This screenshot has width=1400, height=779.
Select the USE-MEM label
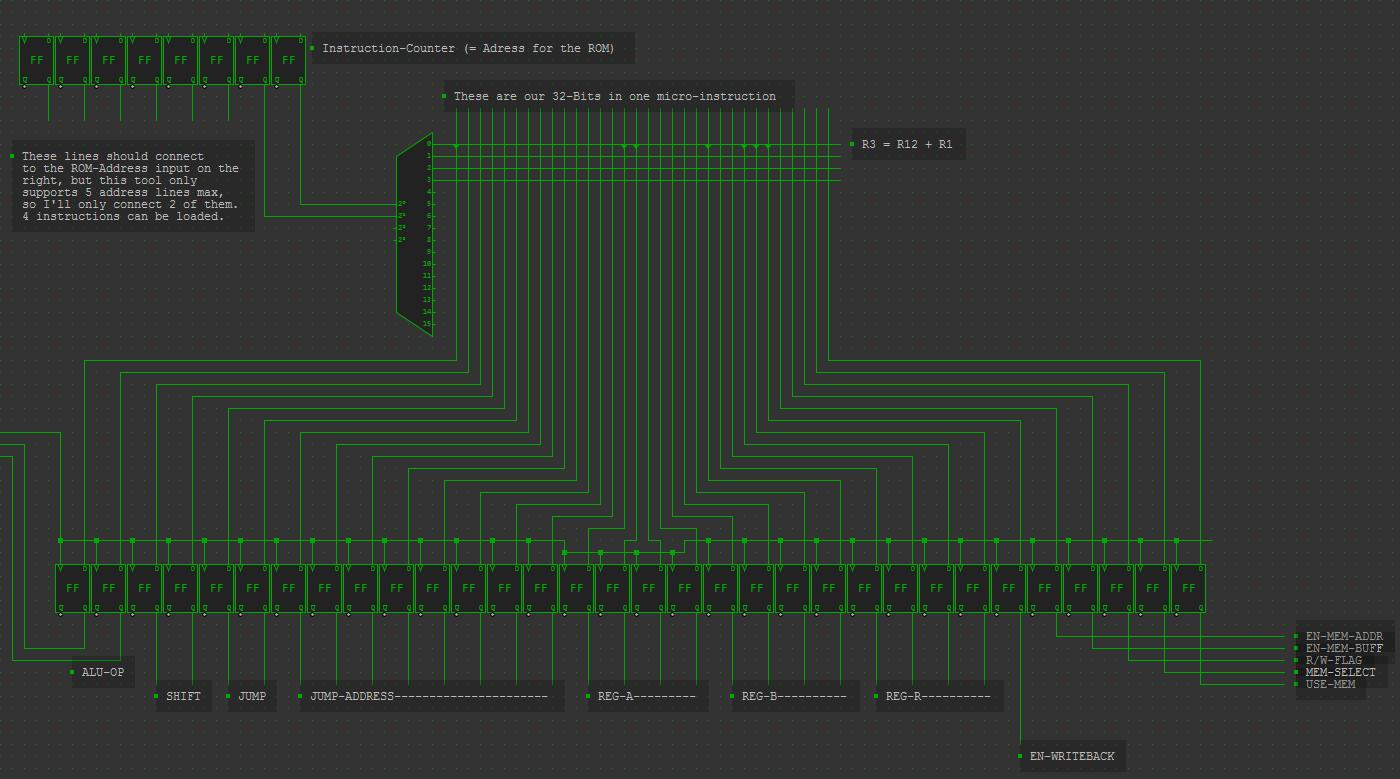[x=1330, y=684]
